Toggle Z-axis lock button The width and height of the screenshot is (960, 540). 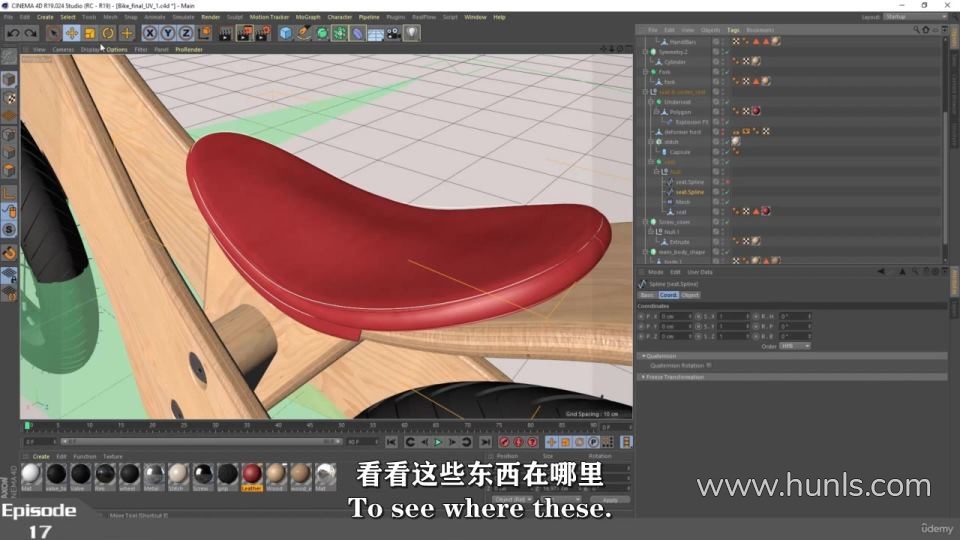pos(185,33)
